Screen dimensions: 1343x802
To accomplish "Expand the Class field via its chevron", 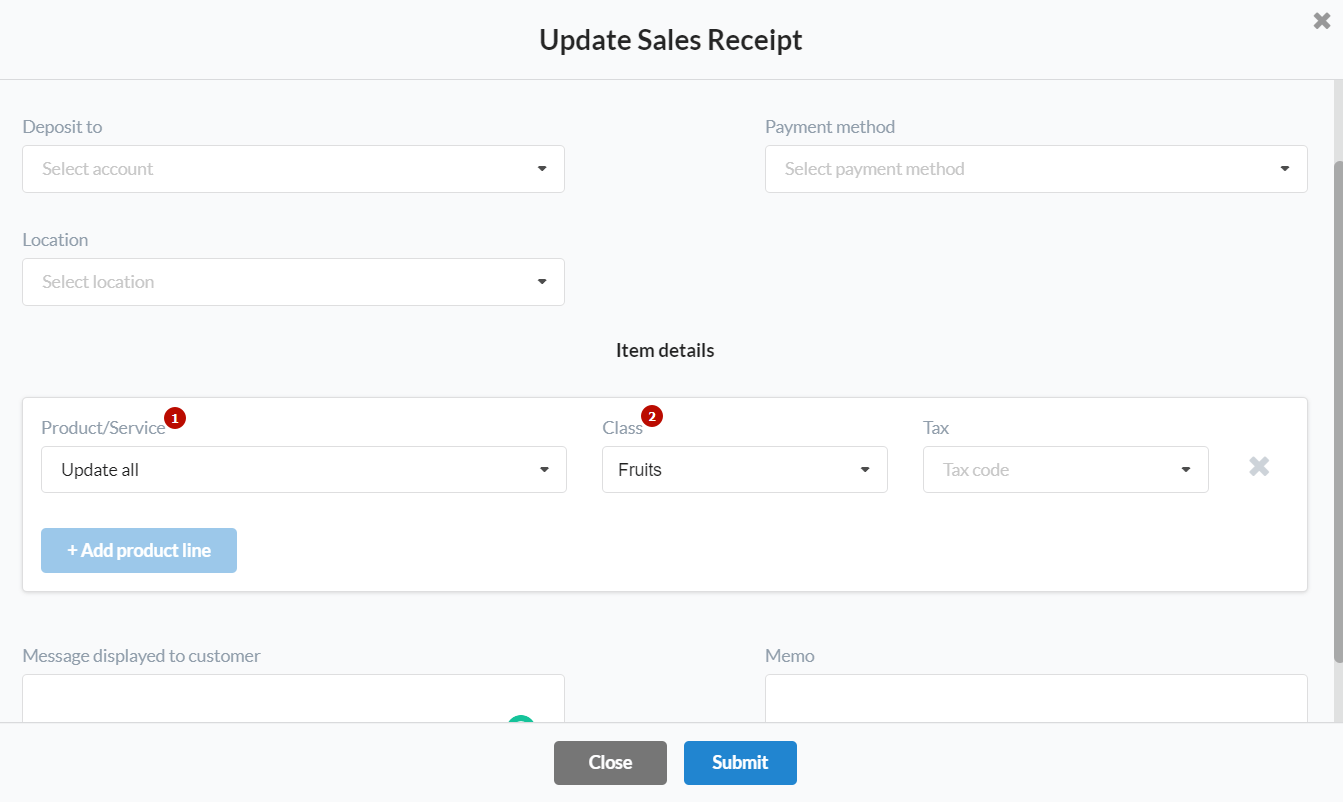I will 866,469.
